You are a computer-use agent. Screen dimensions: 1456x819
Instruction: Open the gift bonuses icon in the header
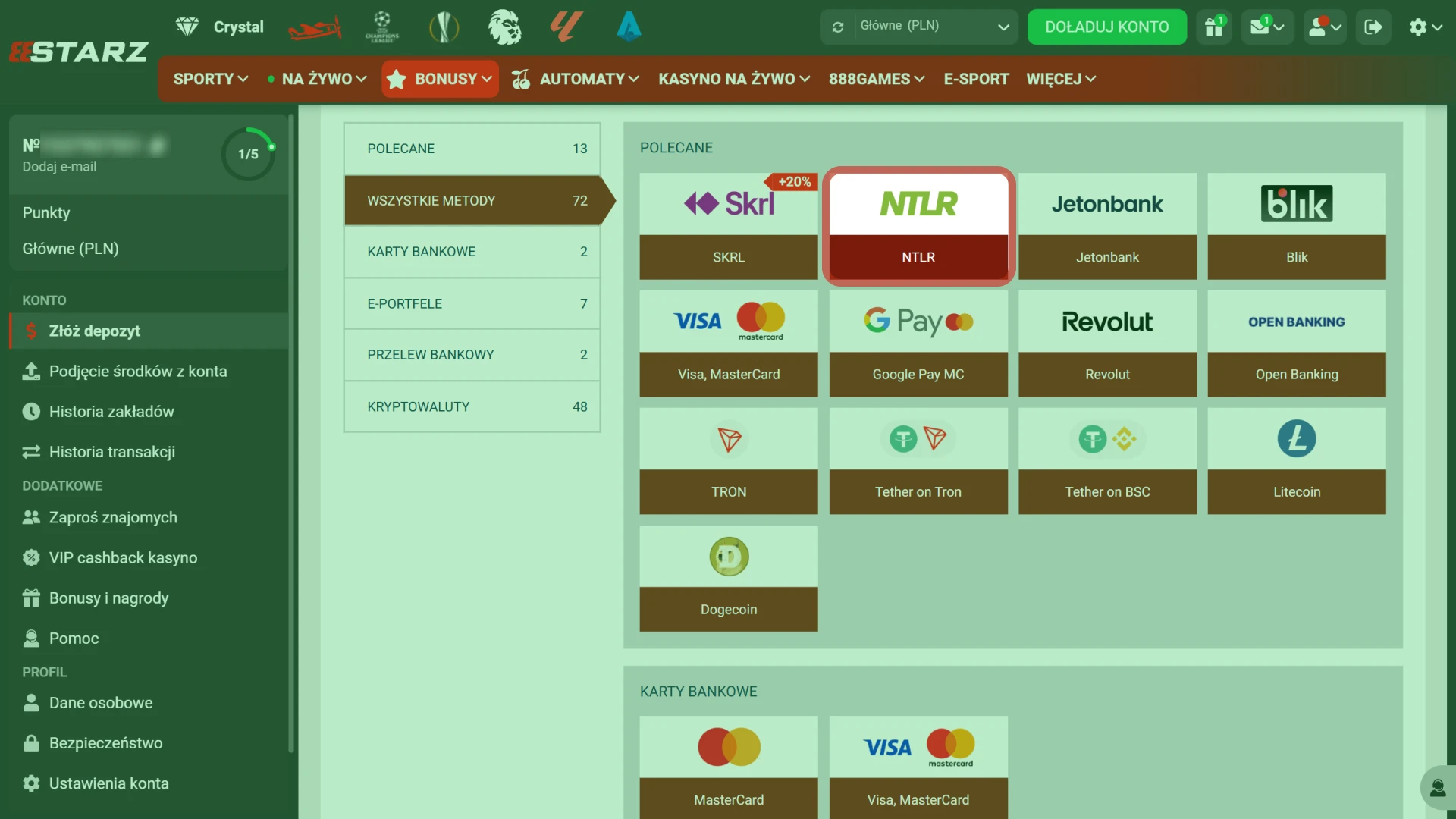(1214, 27)
